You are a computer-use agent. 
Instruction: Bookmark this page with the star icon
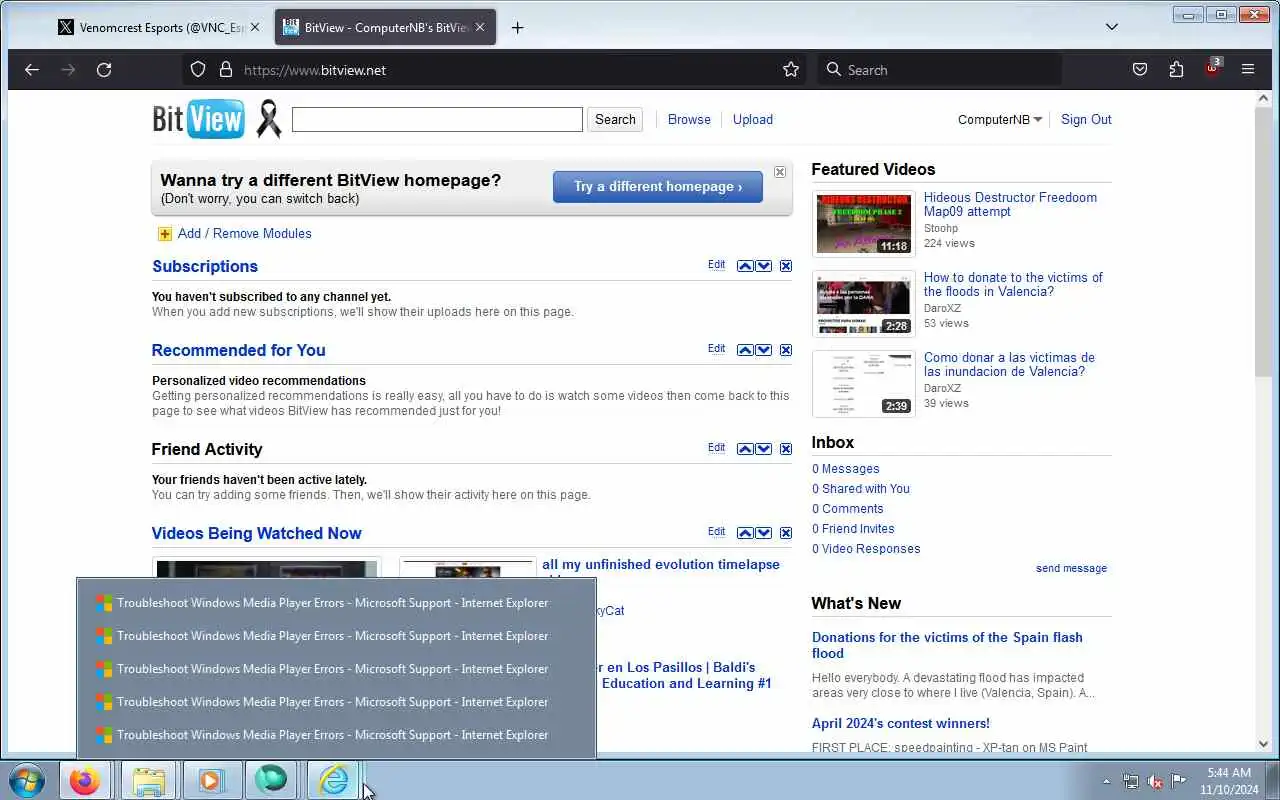[791, 70]
